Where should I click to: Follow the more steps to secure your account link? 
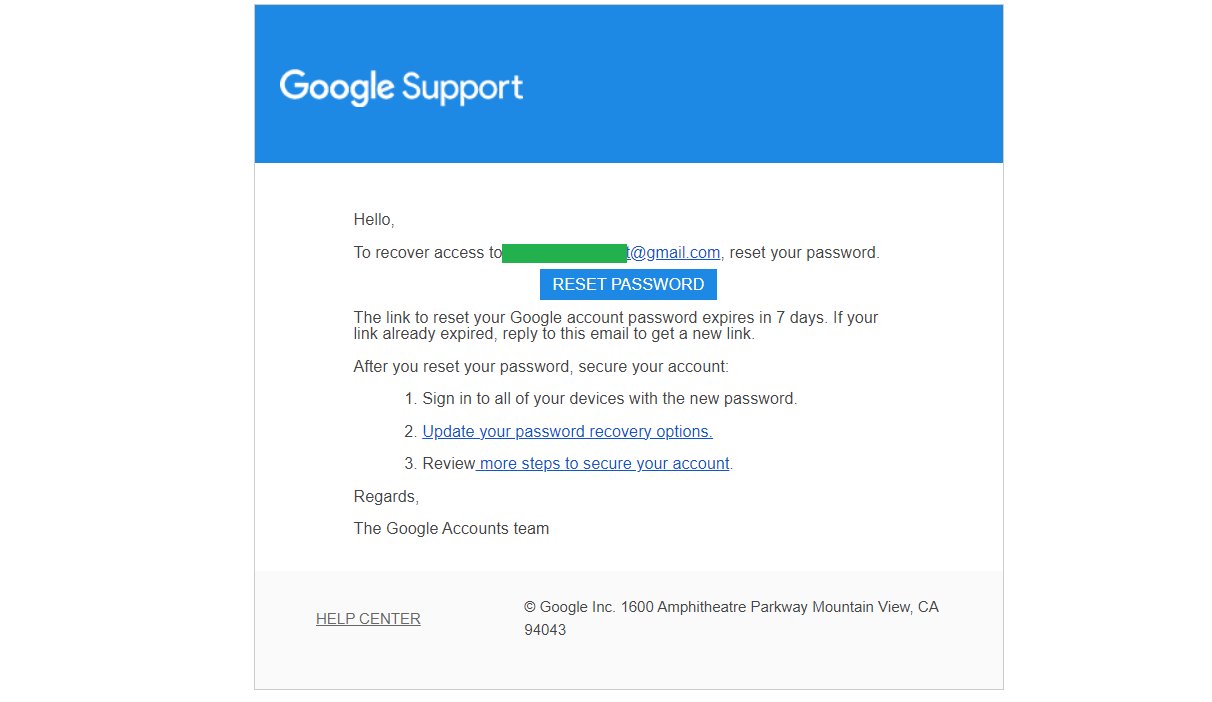pos(603,464)
